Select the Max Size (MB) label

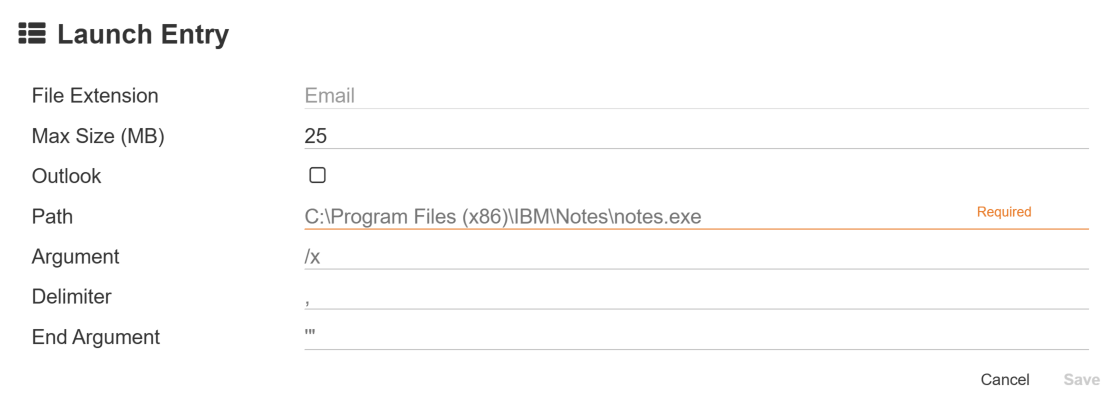click(x=98, y=136)
